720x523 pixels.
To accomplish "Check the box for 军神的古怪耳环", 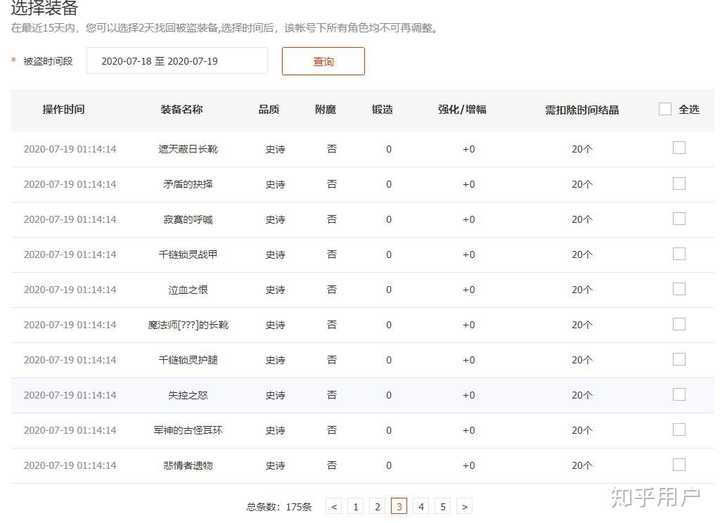I will [x=679, y=429].
